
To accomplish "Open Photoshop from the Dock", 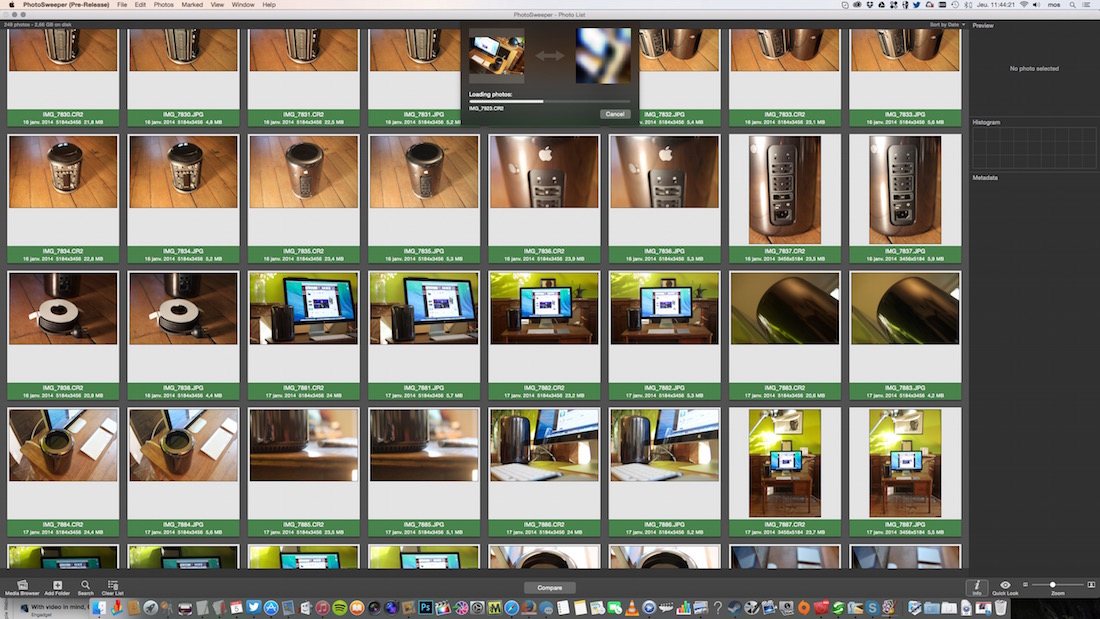I will tap(425, 608).
